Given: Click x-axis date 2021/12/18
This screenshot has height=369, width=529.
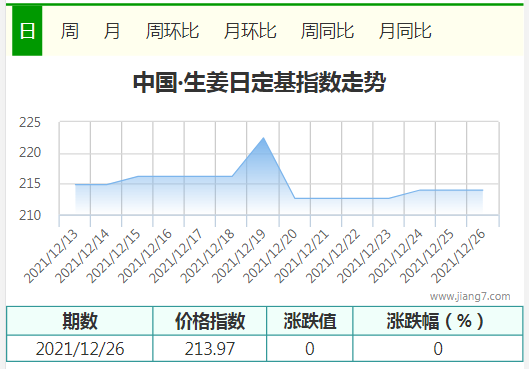Looking at the screenshot, I should 207,256.
